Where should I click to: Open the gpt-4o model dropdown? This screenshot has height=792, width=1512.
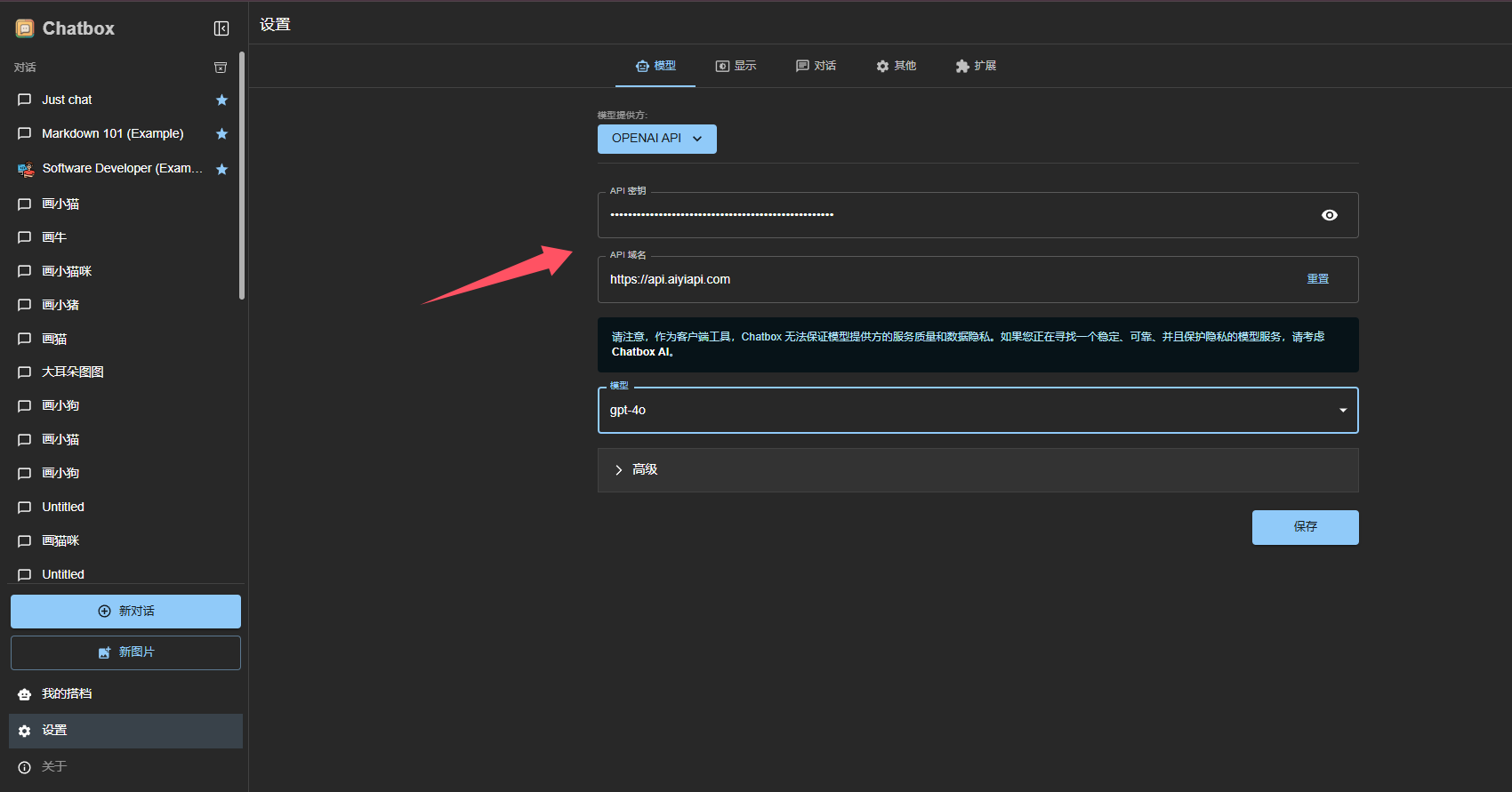pos(977,410)
